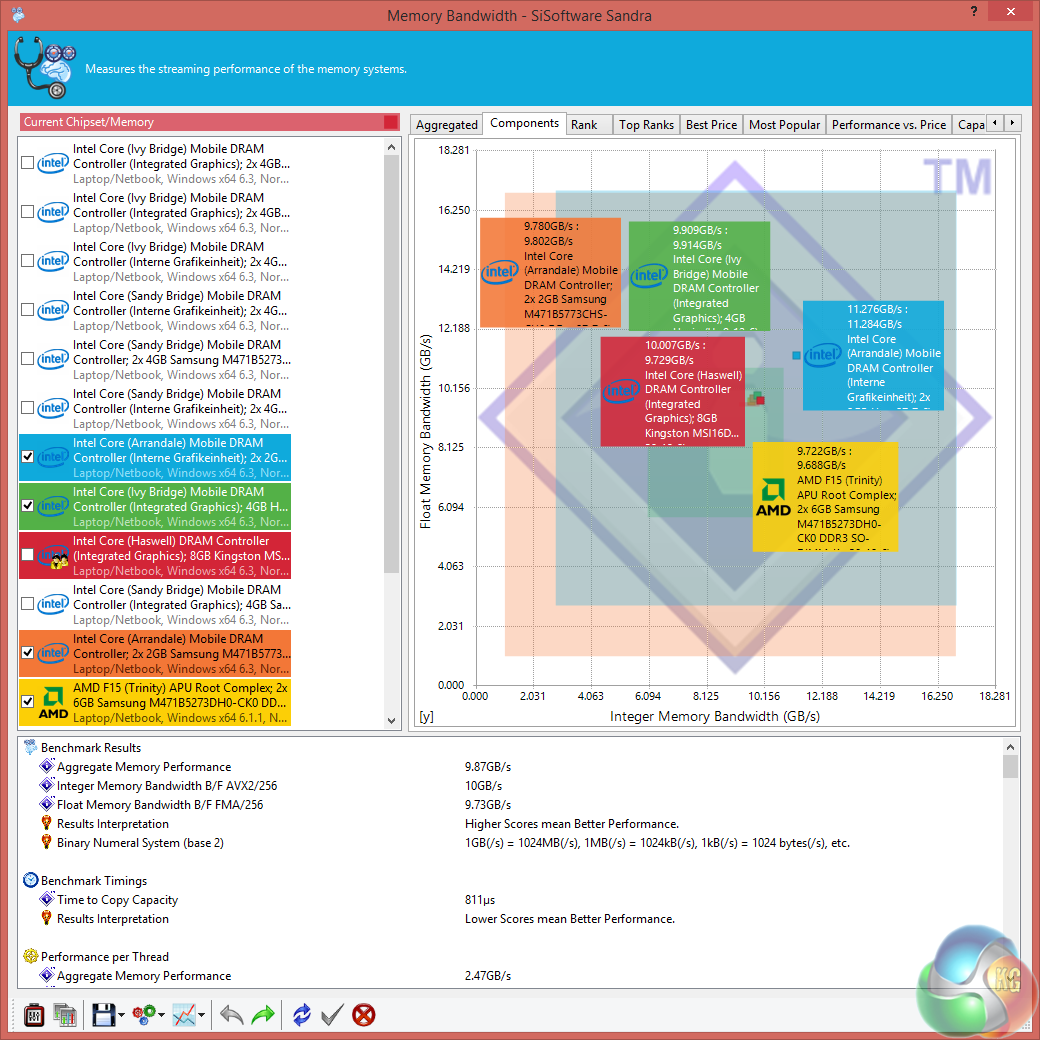Click the green forward arrow icon
Screen dimensions: 1040x1040
[263, 1015]
